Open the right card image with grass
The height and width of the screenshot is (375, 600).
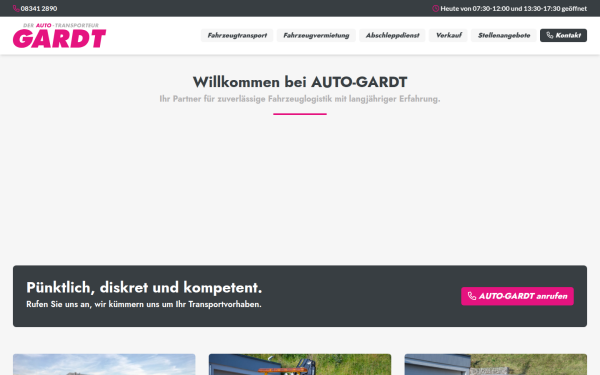click(496, 365)
